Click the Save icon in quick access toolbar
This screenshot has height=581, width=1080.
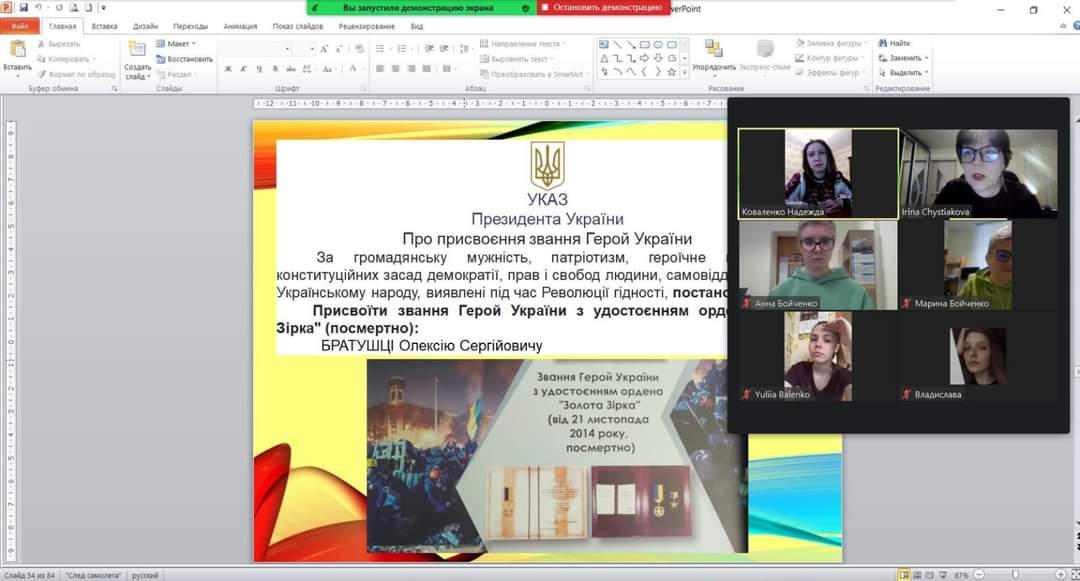pyautogui.click(x=23, y=8)
